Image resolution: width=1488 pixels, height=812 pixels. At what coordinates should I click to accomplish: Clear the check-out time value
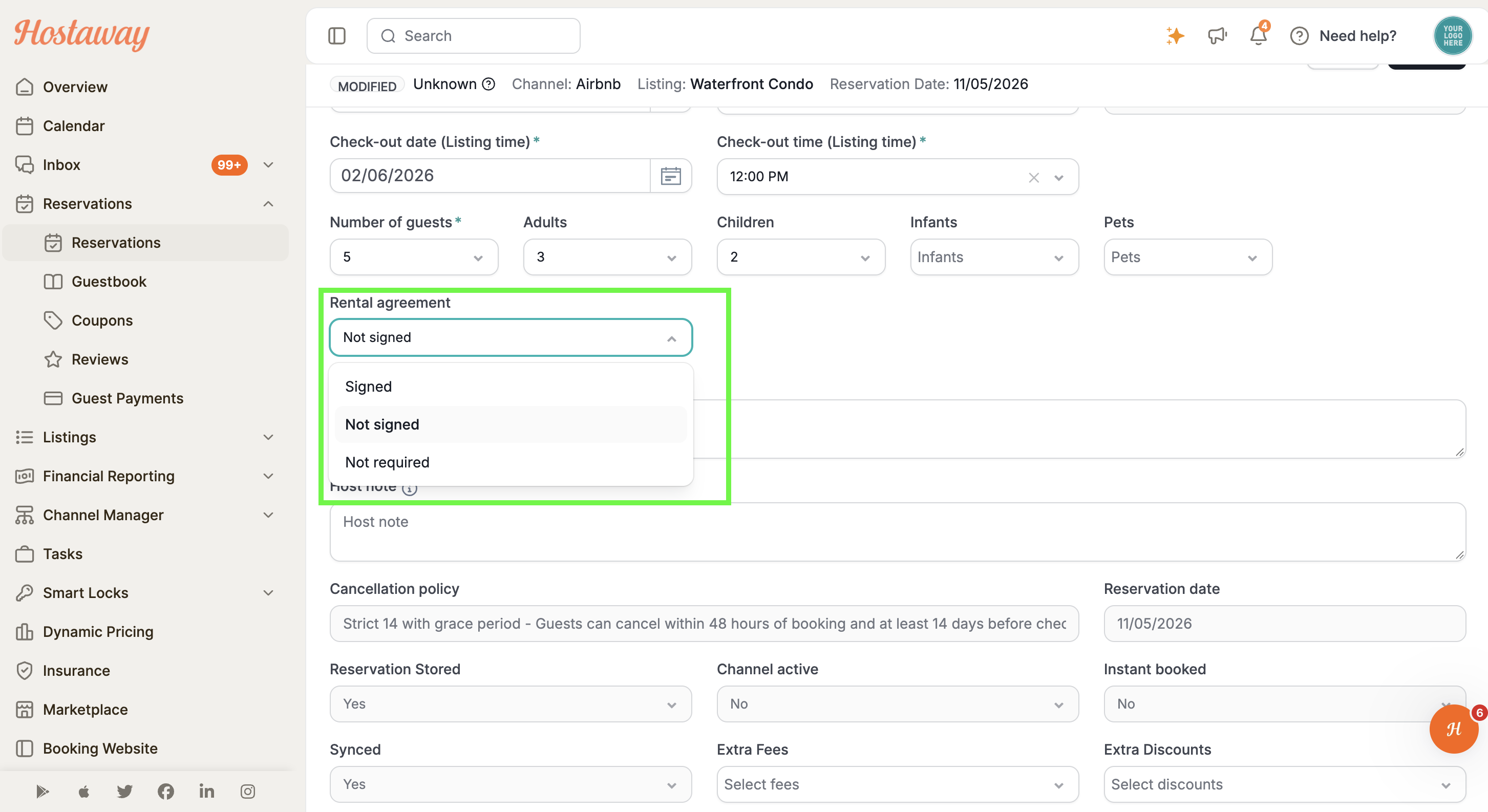(1033, 177)
